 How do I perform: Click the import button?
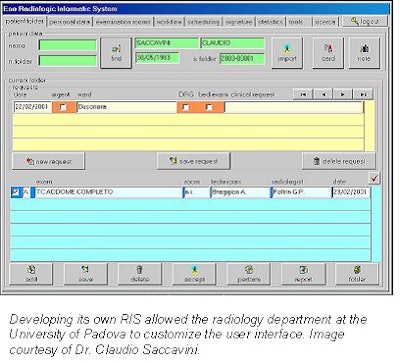click(x=287, y=53)
